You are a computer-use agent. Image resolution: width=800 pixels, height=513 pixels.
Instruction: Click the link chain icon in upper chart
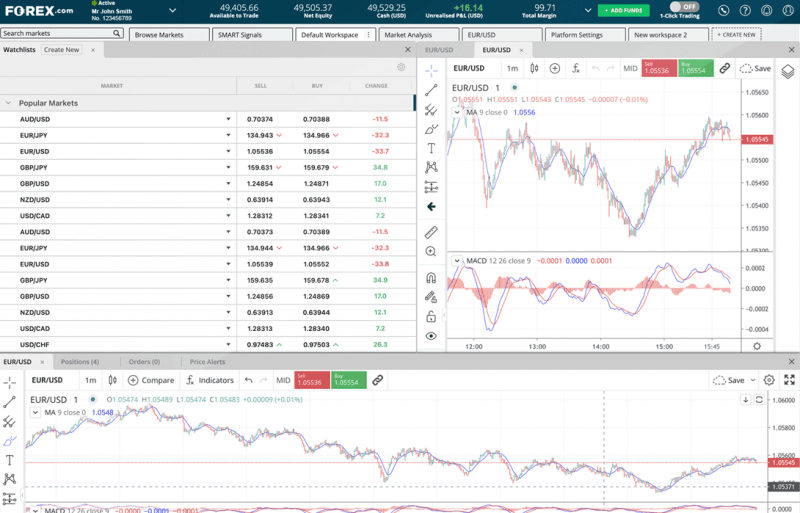(x=724, y=68)
